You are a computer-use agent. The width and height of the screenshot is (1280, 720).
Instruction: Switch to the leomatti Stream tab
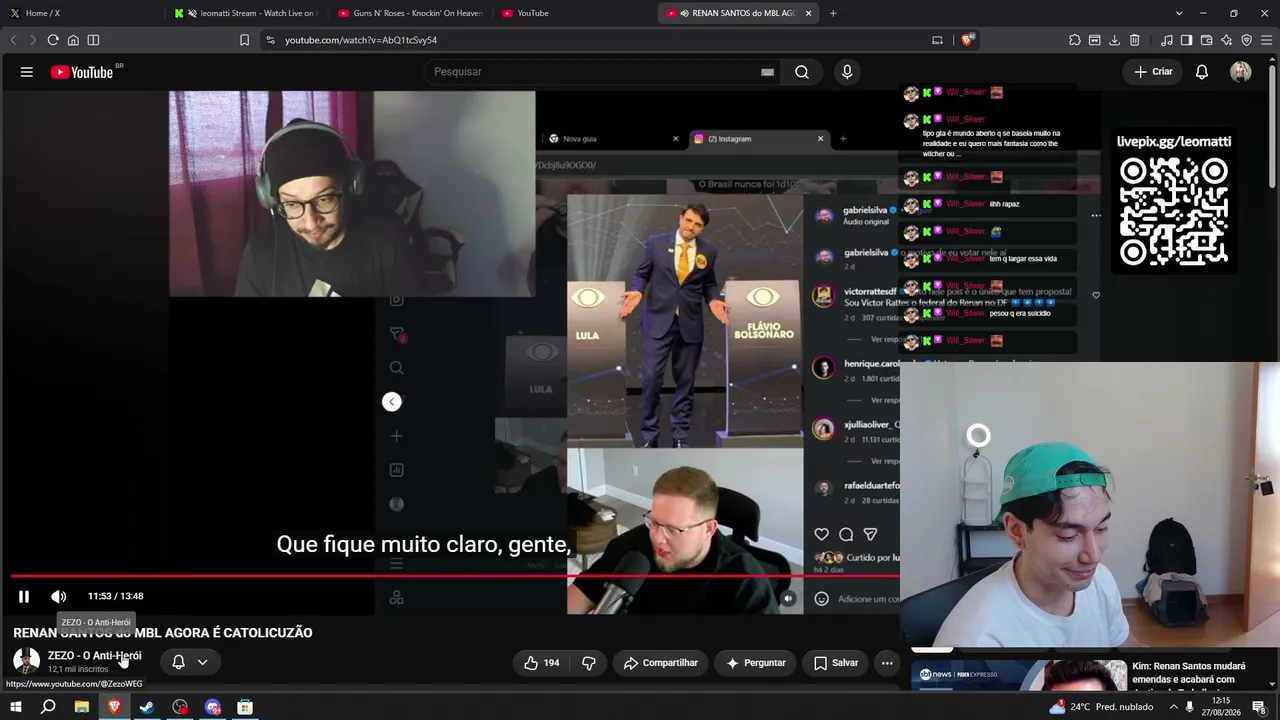tap(246, 13)
